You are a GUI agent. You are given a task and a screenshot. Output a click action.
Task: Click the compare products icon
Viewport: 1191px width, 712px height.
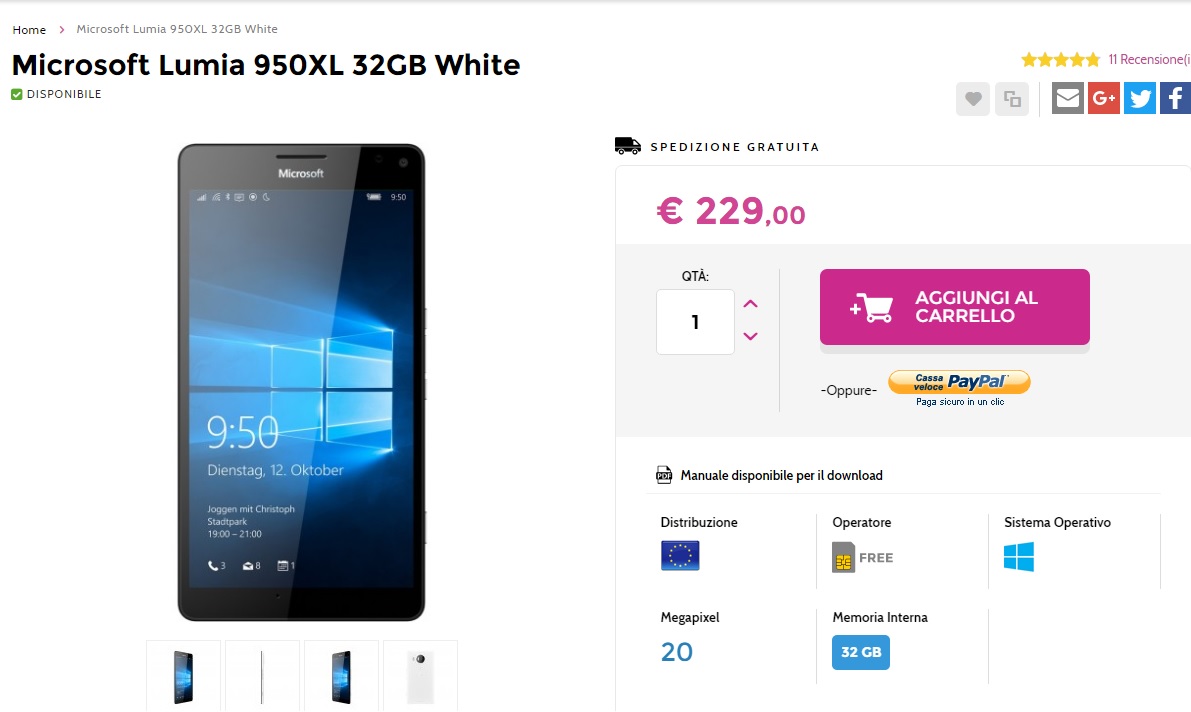(x=1012, y=99)
